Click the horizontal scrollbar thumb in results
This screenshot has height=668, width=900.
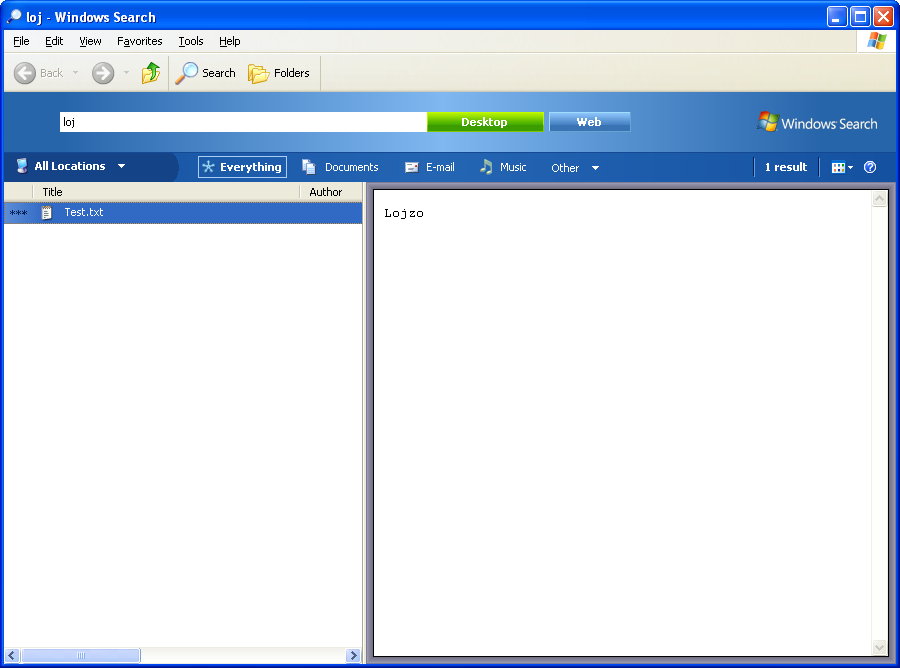80,655
